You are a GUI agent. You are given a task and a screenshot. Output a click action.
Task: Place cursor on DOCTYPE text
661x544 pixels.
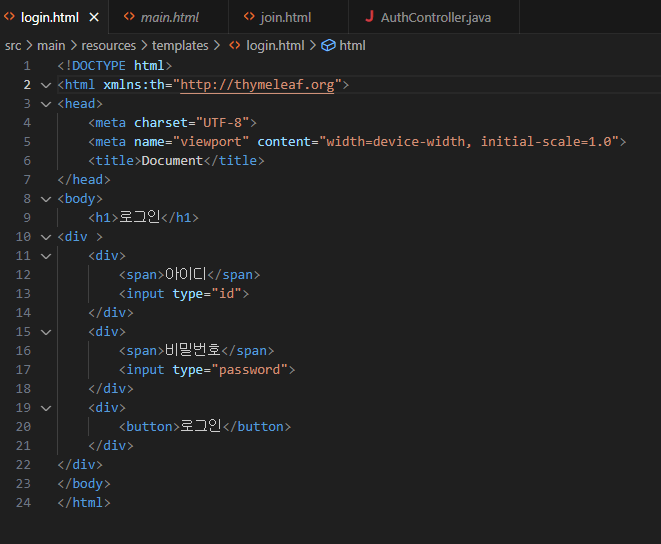tap(99, 66)
